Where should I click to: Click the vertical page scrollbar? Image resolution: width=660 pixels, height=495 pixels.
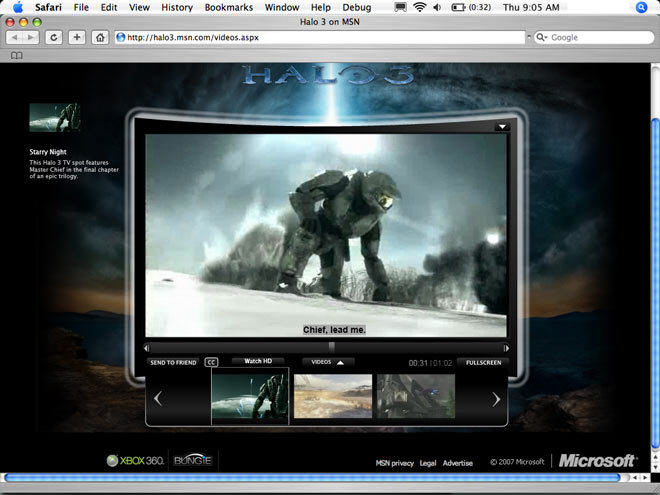click(655, 283)
